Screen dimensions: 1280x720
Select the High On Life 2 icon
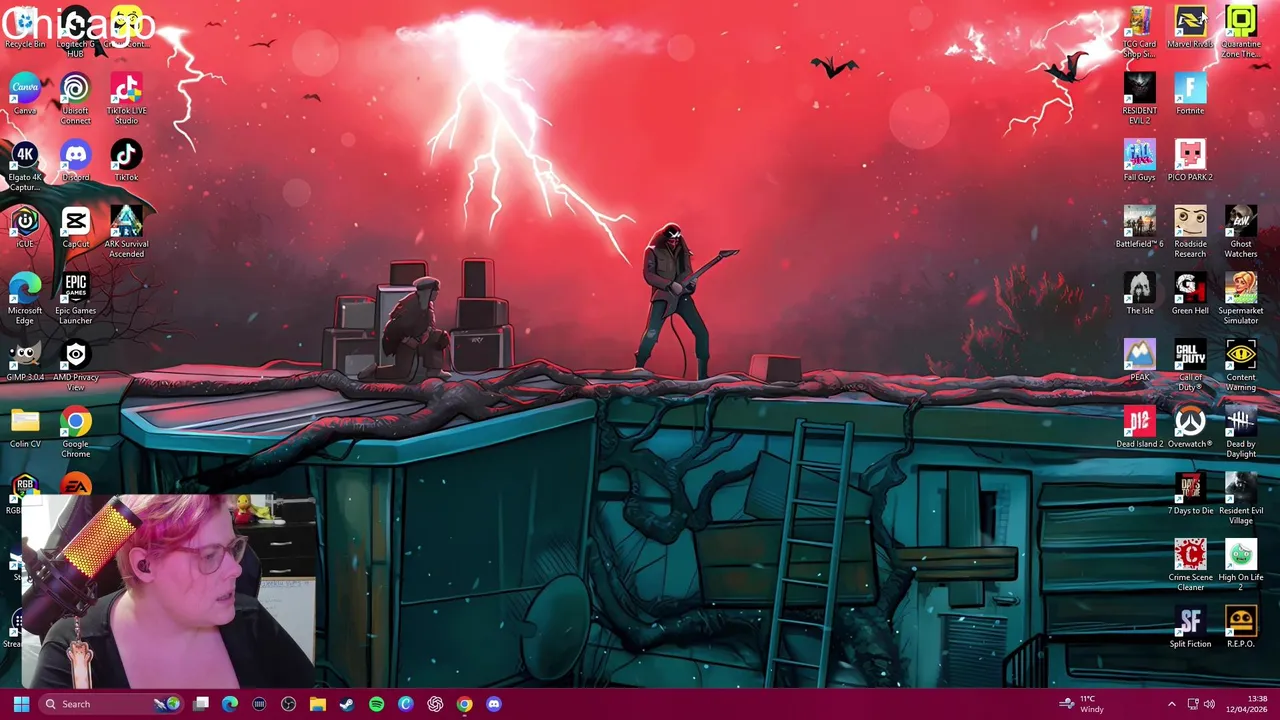pos(1241,565)
